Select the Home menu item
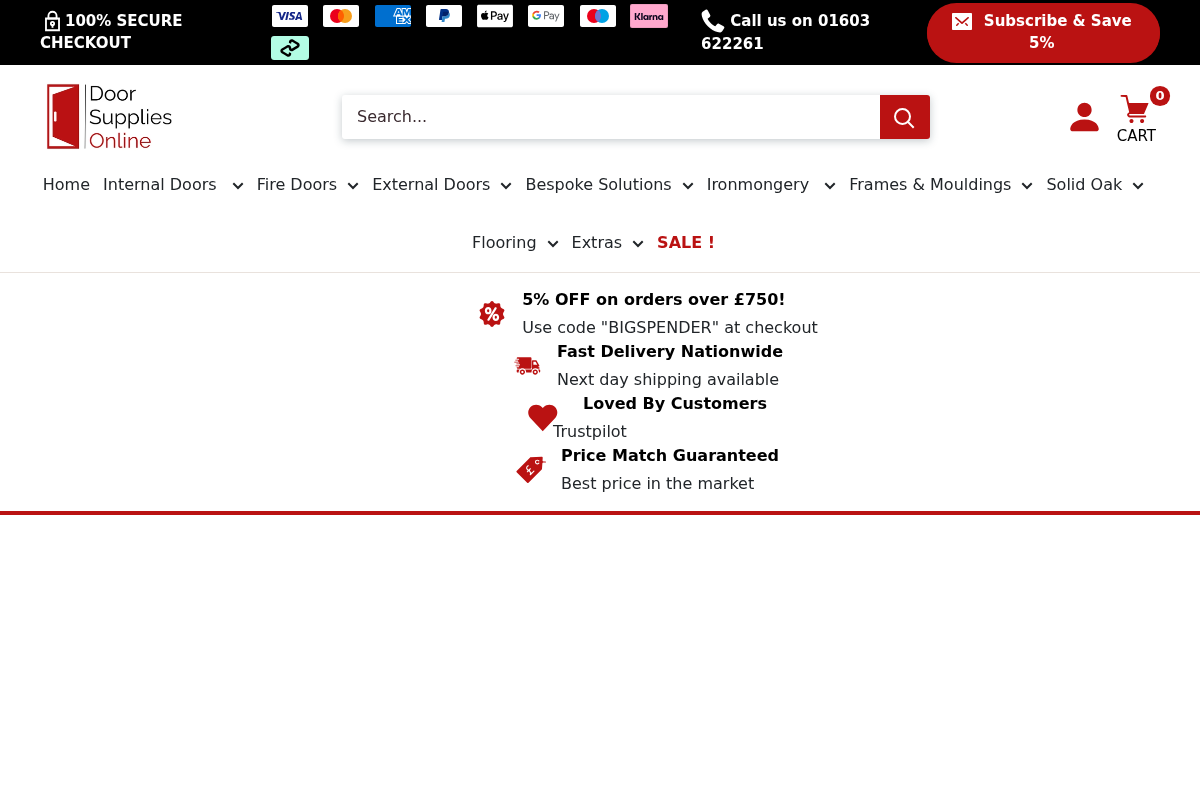This screenshot has height=800, width=1200. tap(66, 184)
